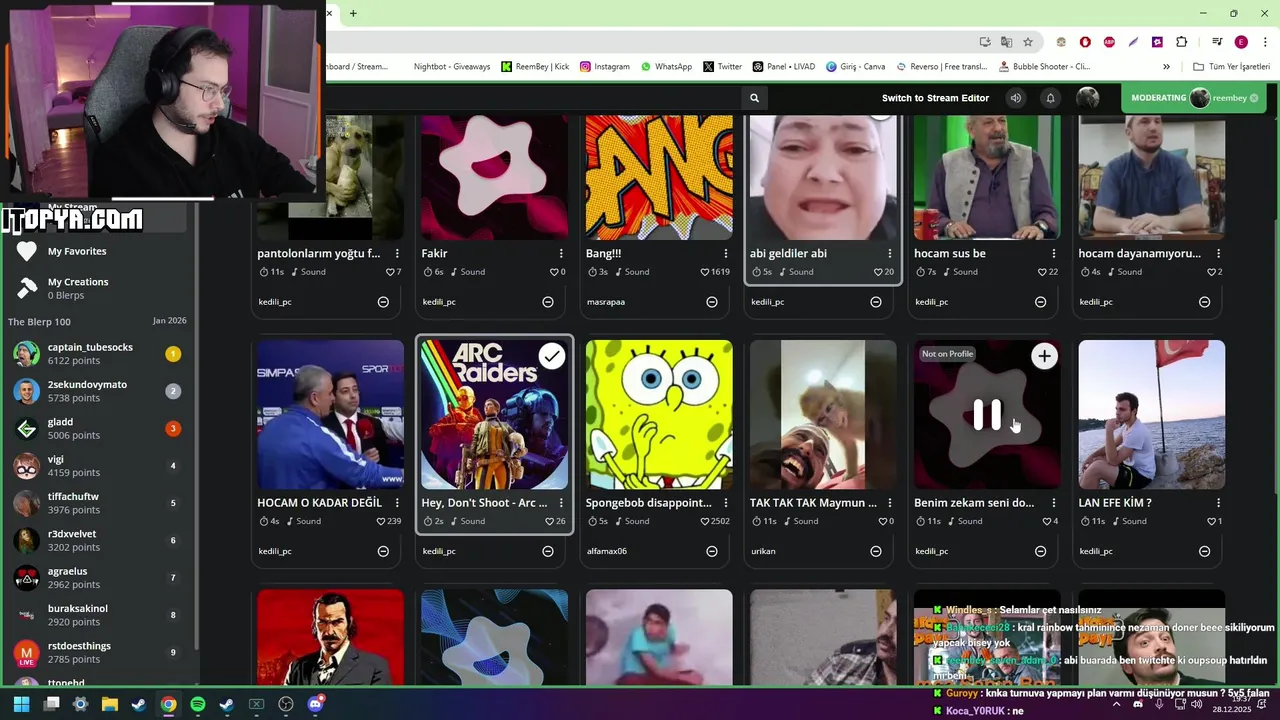Play the Spongebob disappointed thumbnail
1280x720 pixels.
coord(659,414)
